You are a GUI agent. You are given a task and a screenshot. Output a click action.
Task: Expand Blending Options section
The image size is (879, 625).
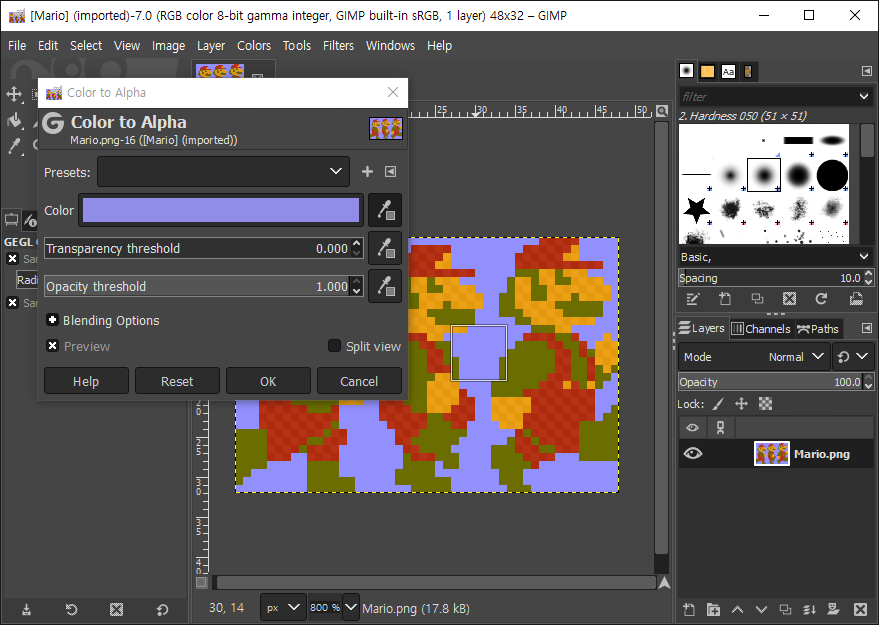pos(53,320)
